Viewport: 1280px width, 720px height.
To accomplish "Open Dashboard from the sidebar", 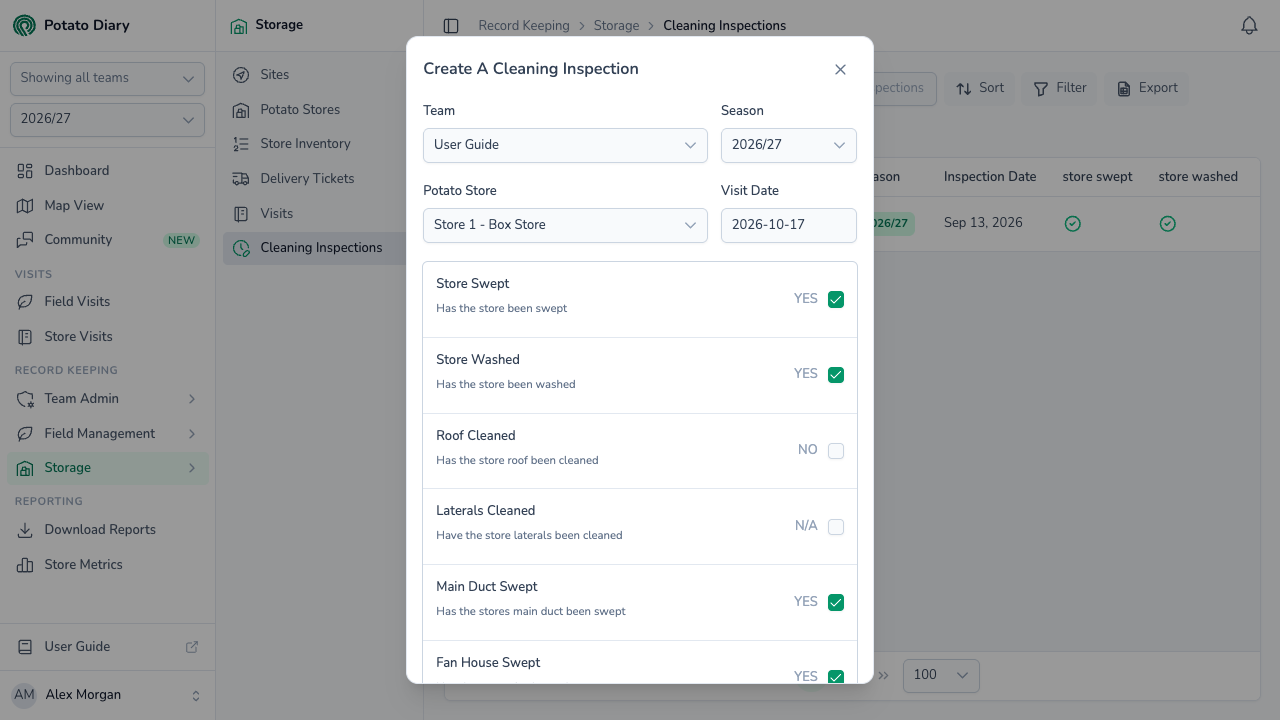I will point(107,171).
